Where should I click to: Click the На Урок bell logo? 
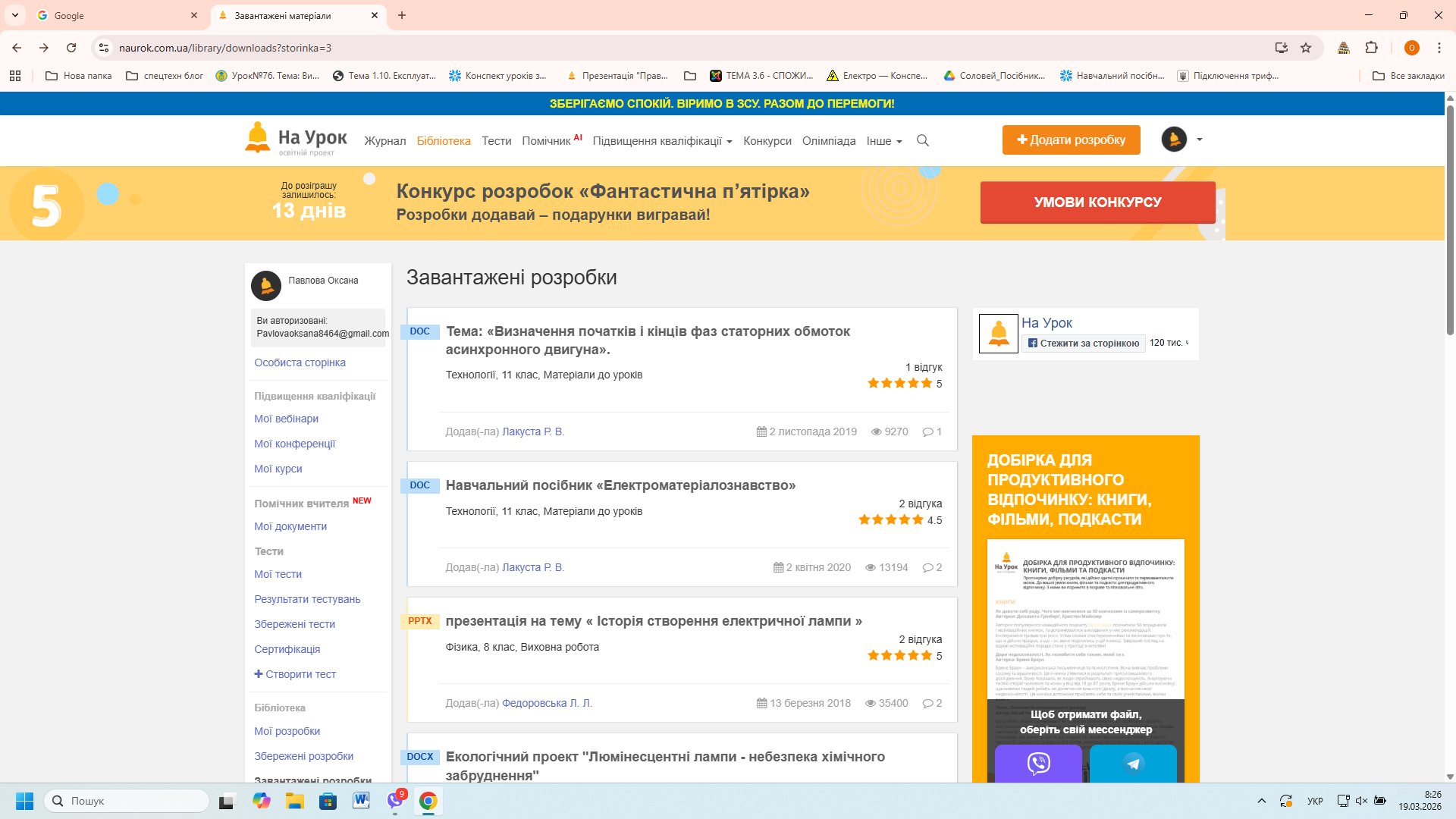[x=258, y=138]
